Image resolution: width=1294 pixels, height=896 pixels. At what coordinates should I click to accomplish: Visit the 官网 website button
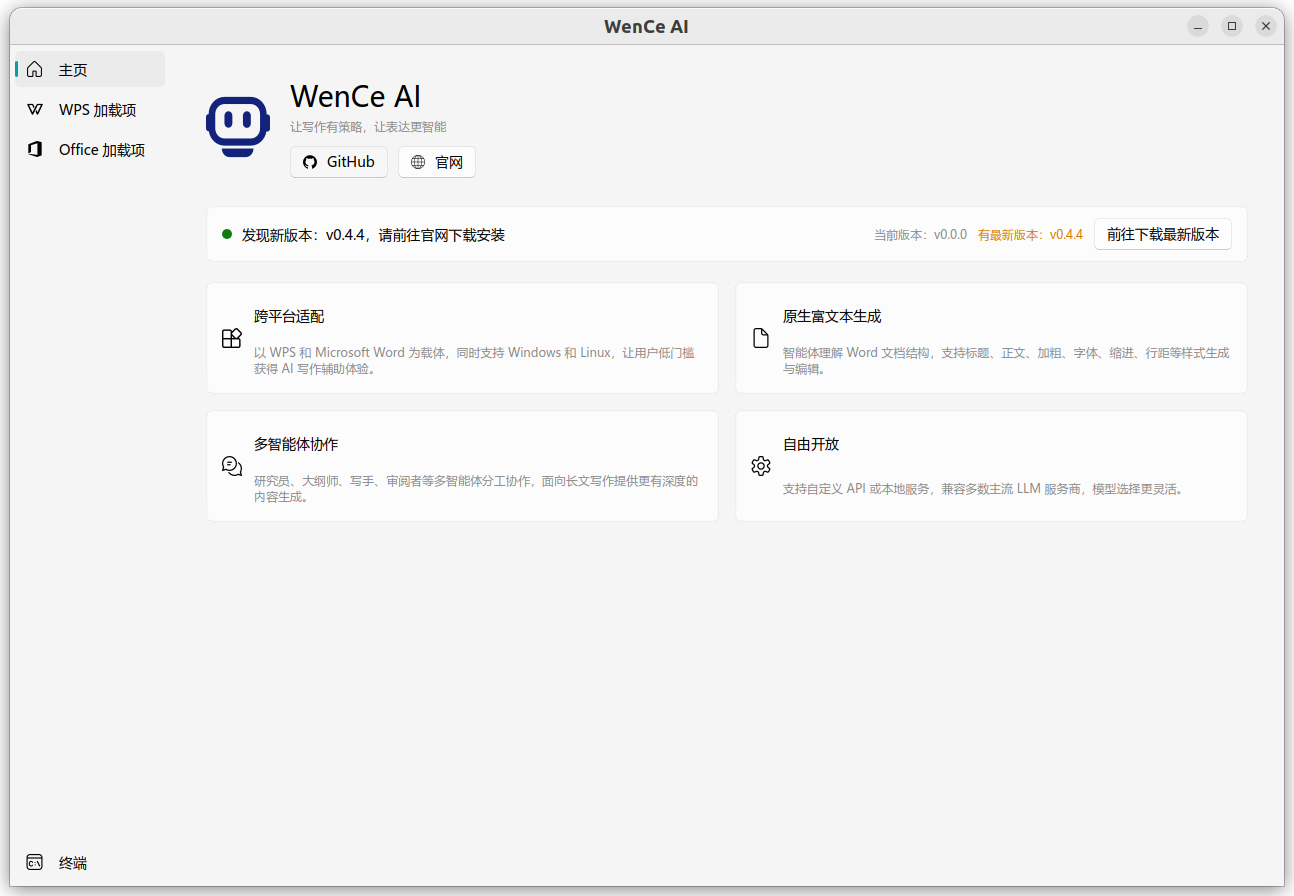(x=437, y=162)
